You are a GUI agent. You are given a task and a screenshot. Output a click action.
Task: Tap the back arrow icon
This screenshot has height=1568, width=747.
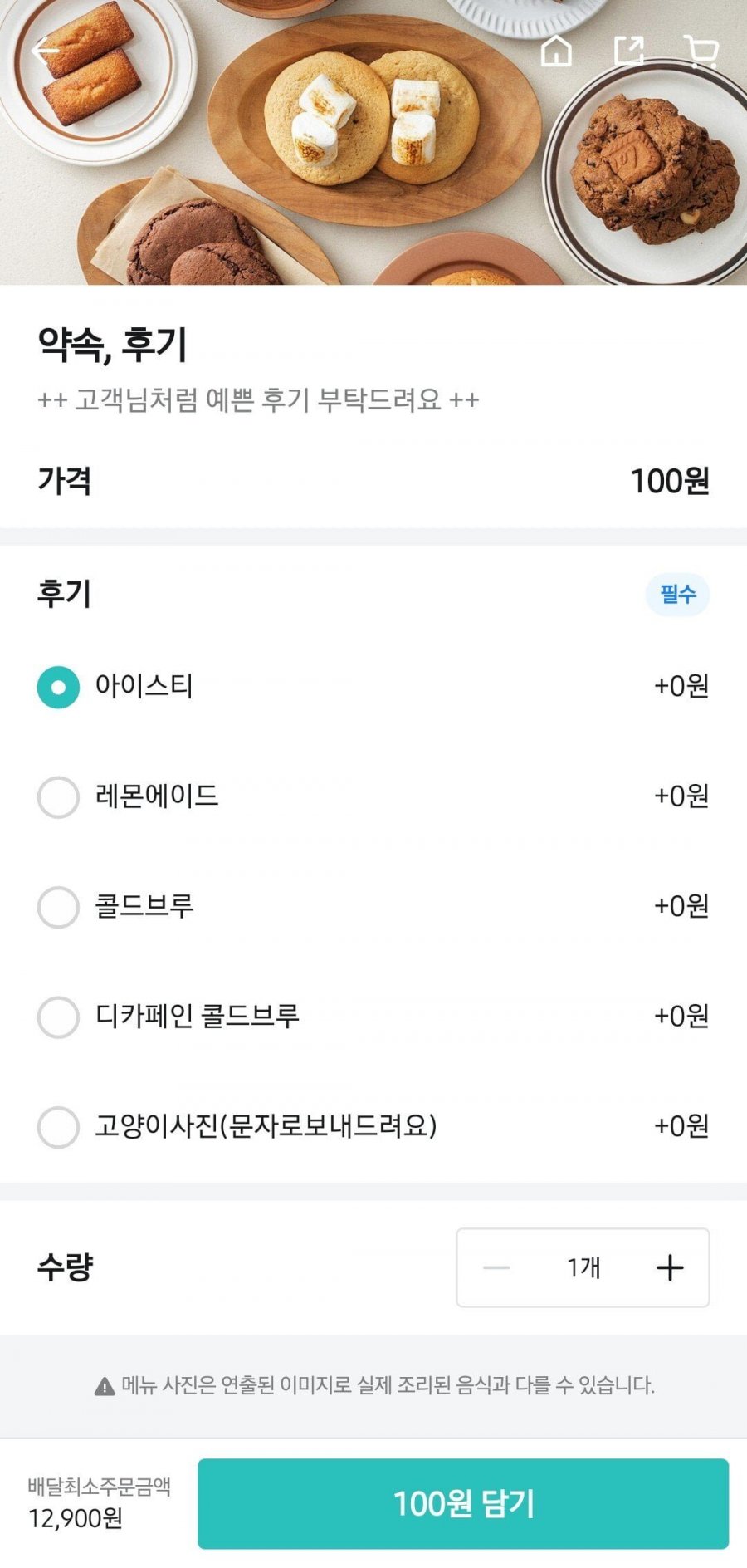click(x=45, y=52)
